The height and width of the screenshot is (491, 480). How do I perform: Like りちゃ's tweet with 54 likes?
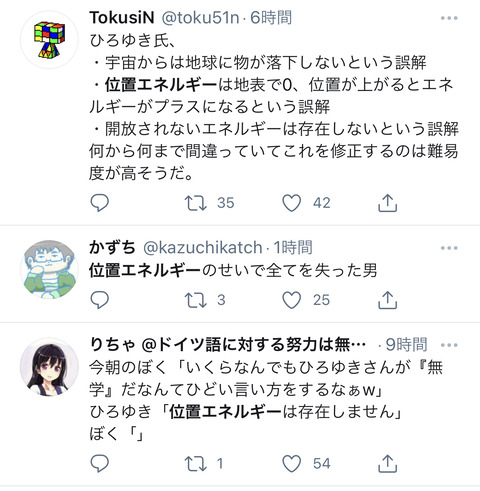coord(292,464)
